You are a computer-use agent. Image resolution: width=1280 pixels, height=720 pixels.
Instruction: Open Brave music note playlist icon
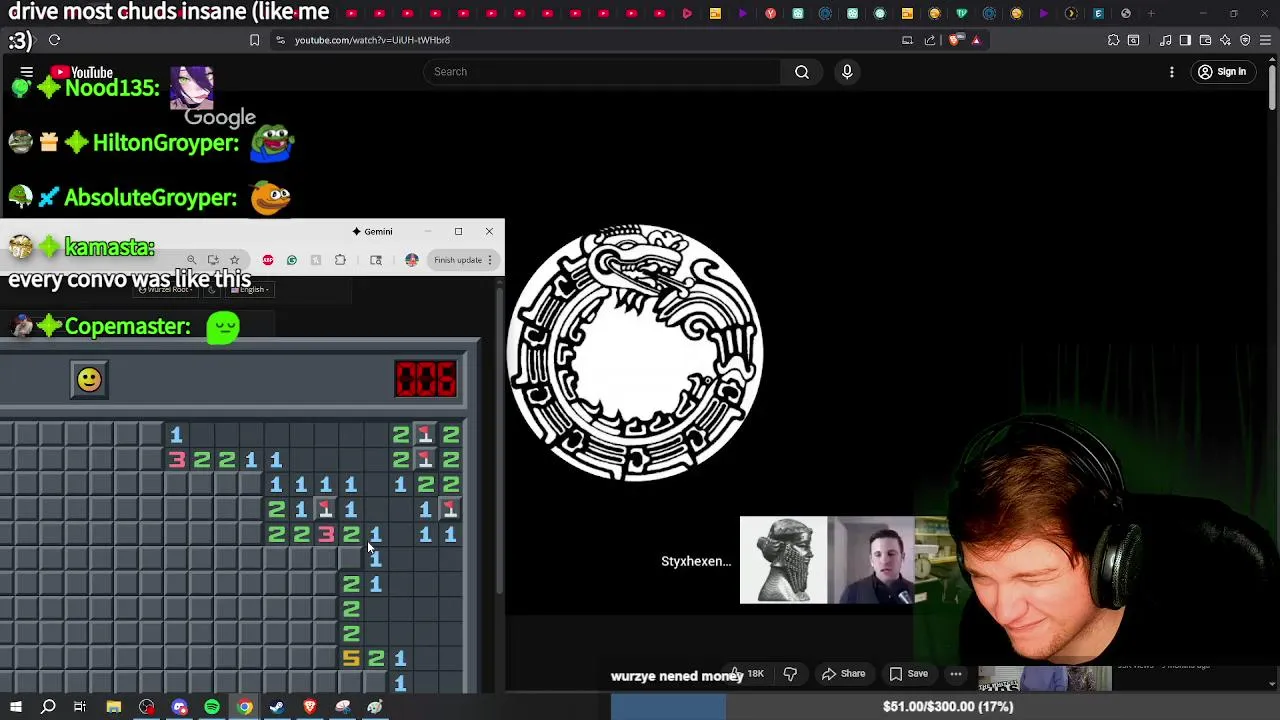coord(1166,40)
